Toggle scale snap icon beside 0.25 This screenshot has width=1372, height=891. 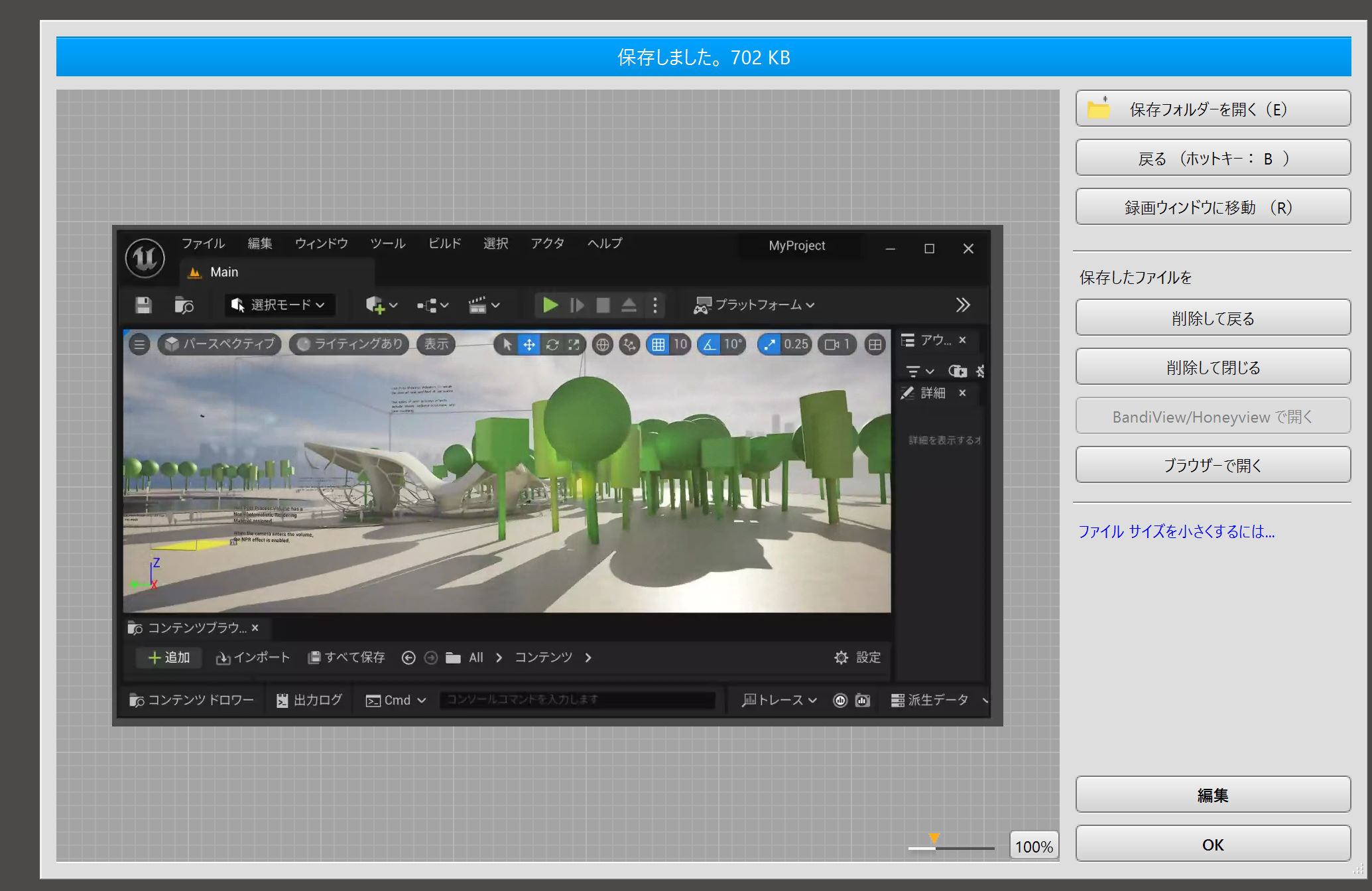tap(769, 344)
